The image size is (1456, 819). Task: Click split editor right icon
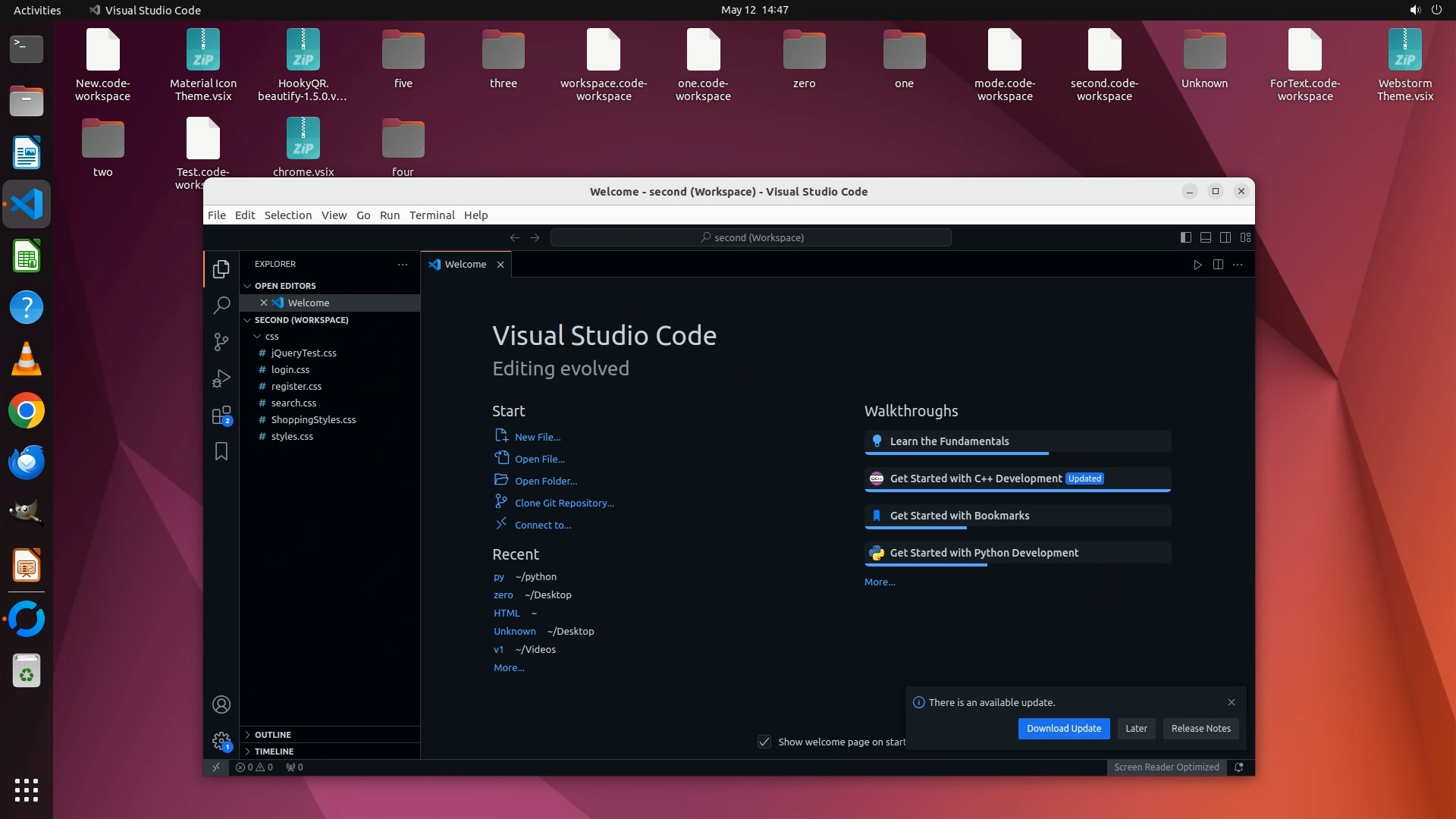(1218, 265)
